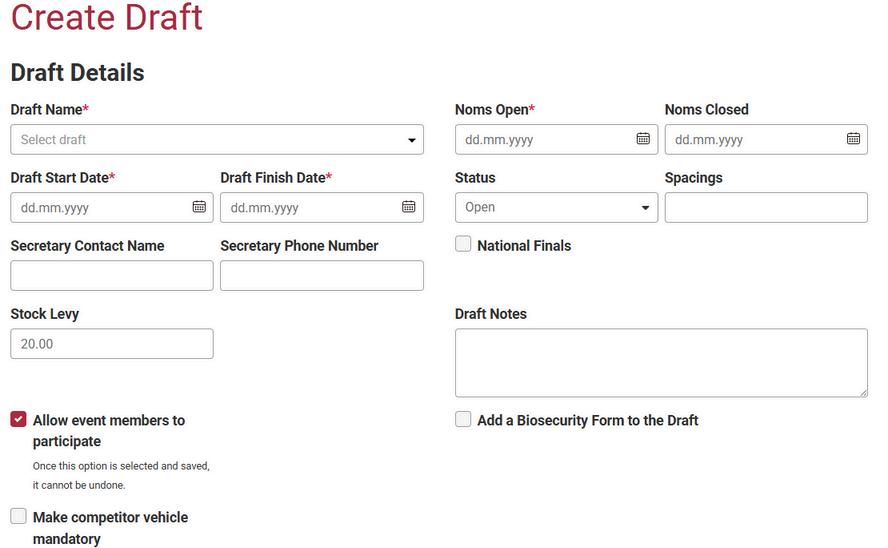Click the Draft Name dropdown arrow

click(412, 140)
